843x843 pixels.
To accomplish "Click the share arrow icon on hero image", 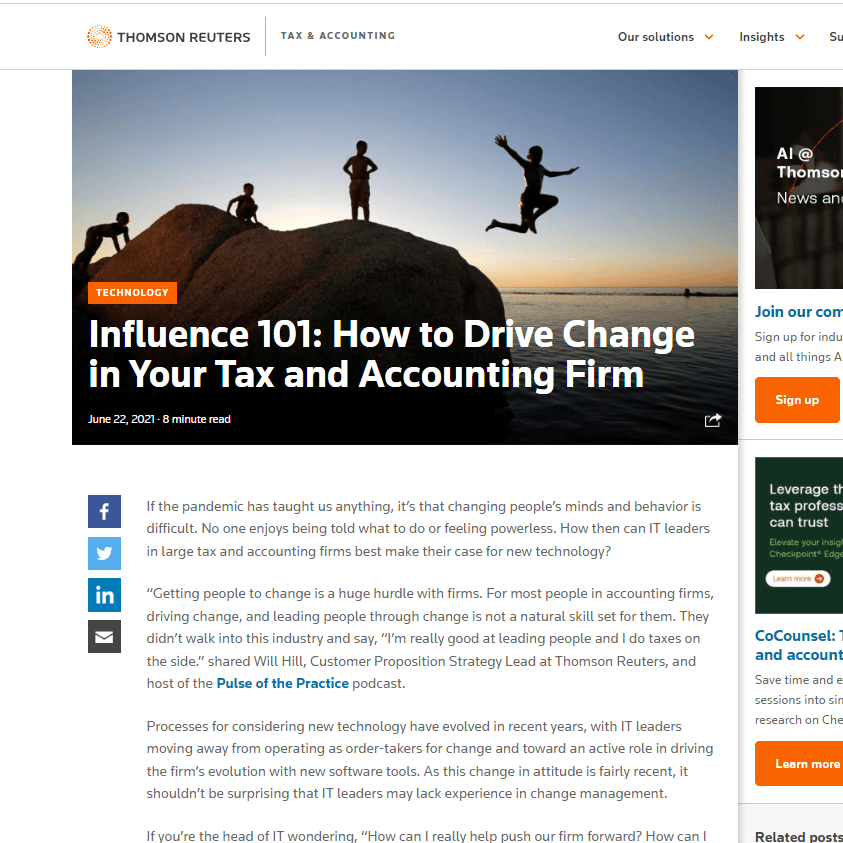I will point(713,420).
